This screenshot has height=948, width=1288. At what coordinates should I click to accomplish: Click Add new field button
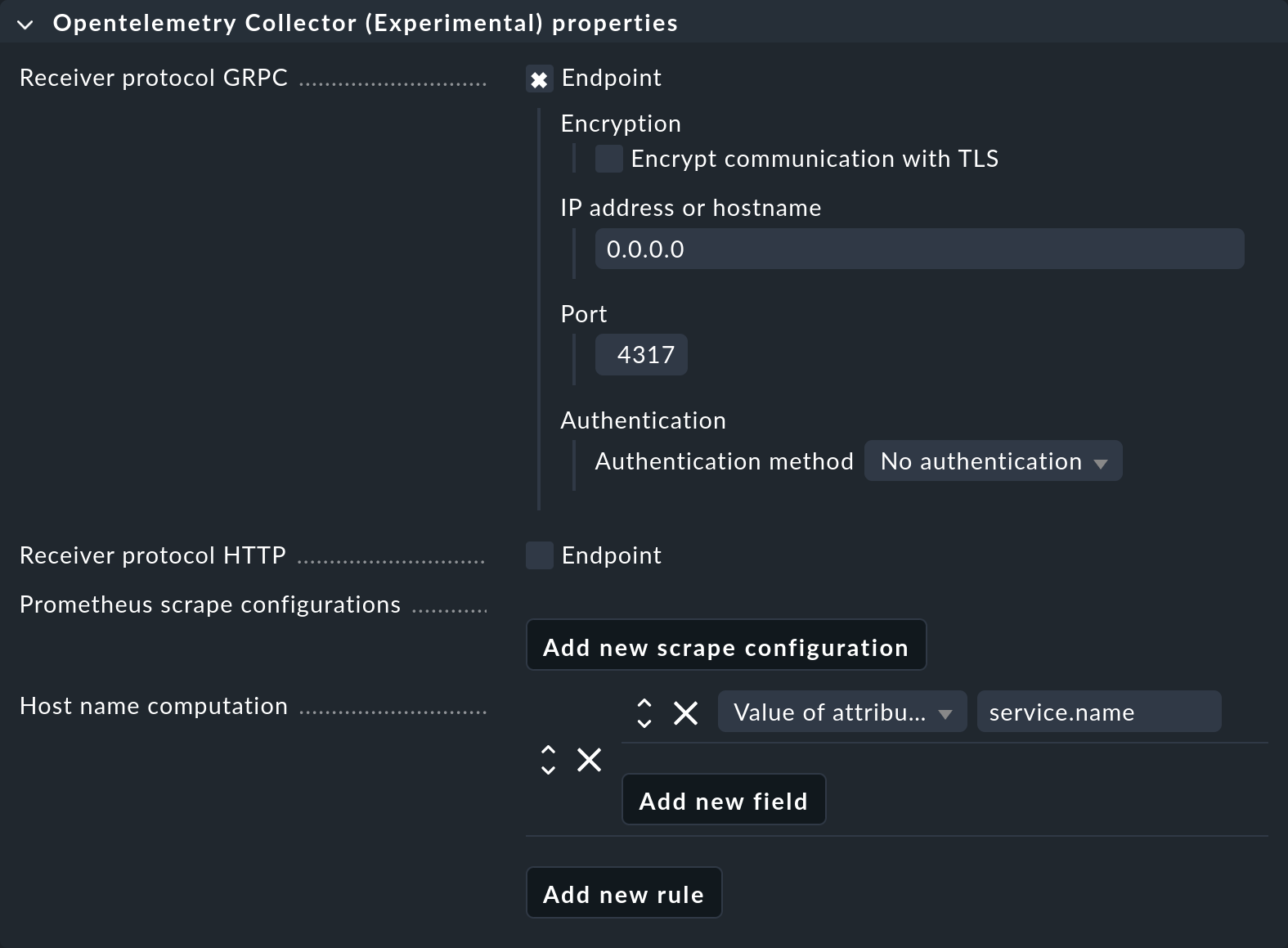tap(724, 800)
